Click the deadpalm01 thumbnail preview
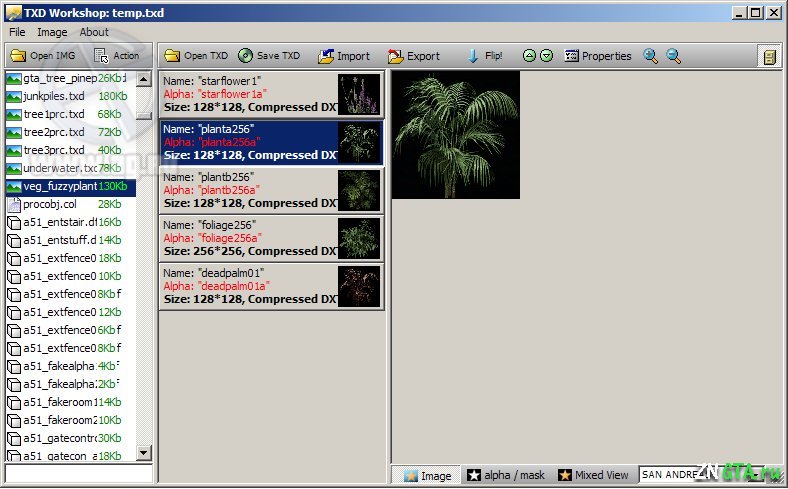788x489 pixels. point(359,286)
